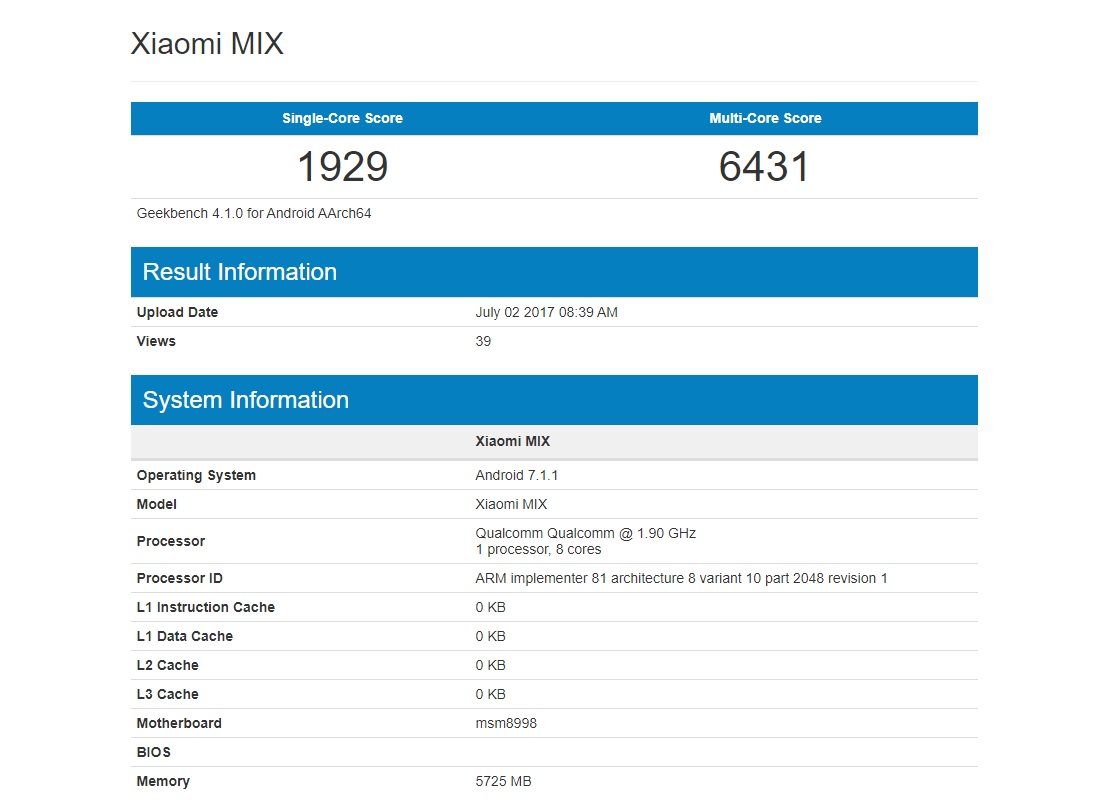Select the L1 Data Cache label
The width and height of the screenshot is (1114, 812).
coord(185,637)
